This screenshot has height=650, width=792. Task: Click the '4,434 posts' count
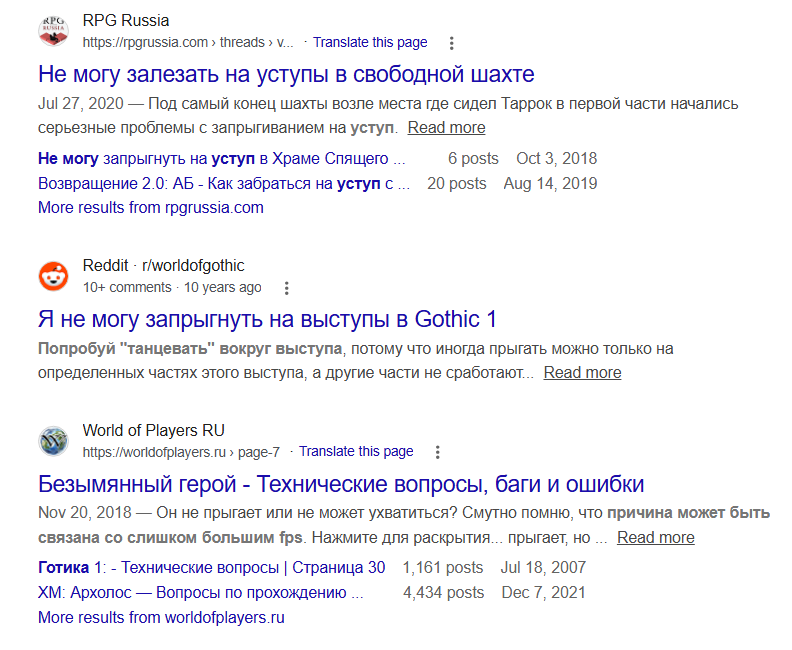coord(443,592)
